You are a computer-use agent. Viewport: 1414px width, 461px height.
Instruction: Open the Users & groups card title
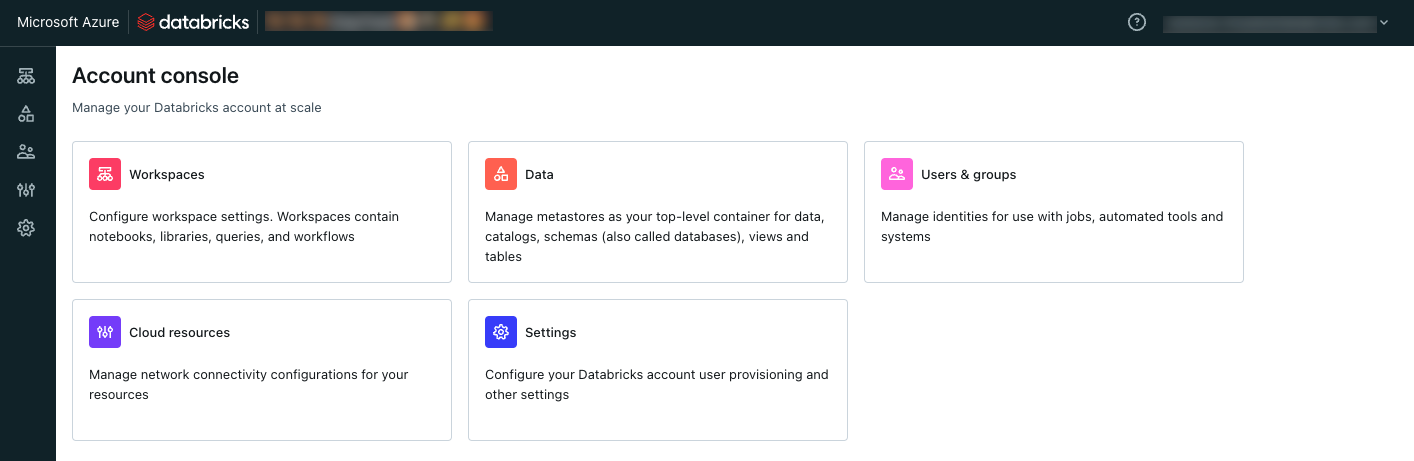point(968,175)
